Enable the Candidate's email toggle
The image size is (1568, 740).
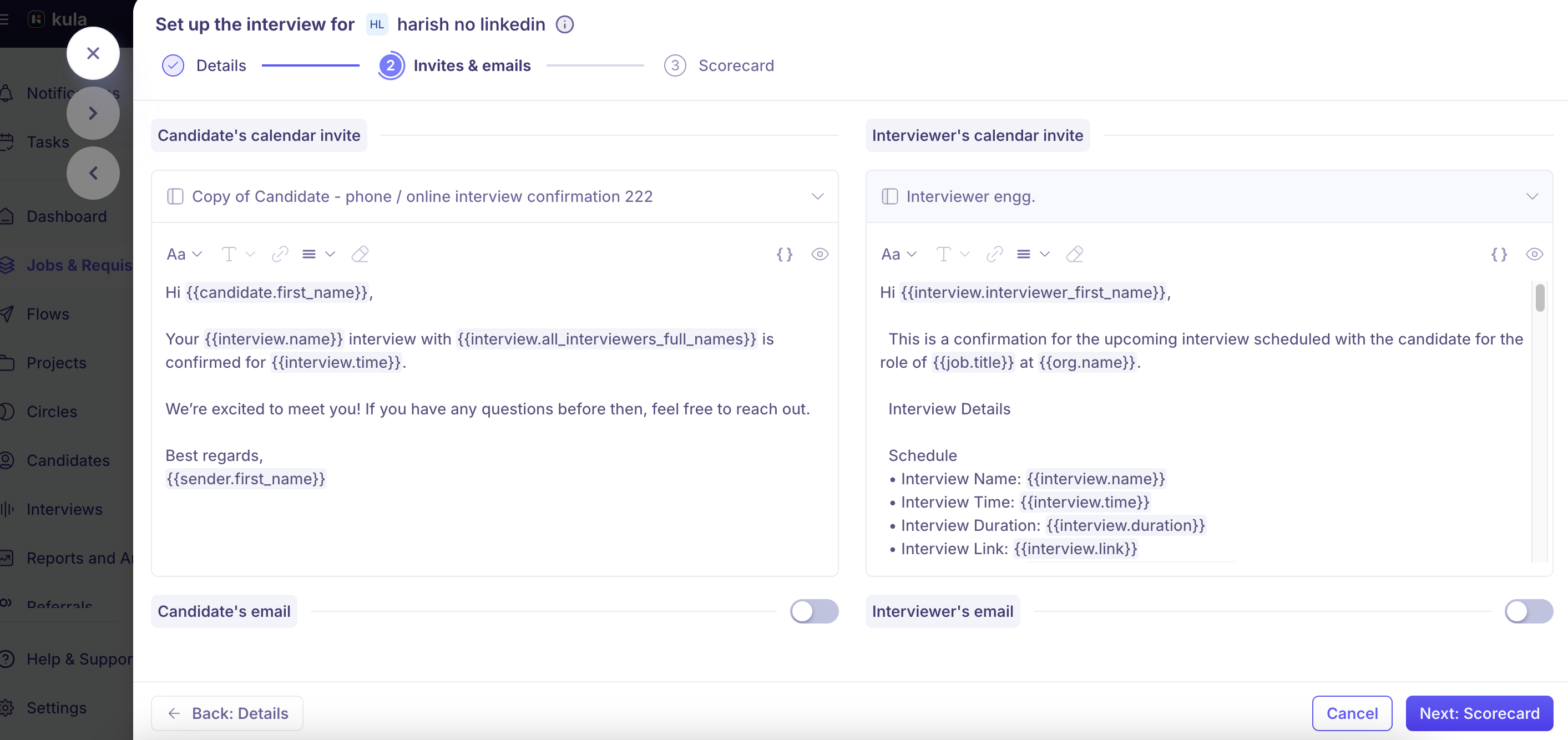point(814,611)
